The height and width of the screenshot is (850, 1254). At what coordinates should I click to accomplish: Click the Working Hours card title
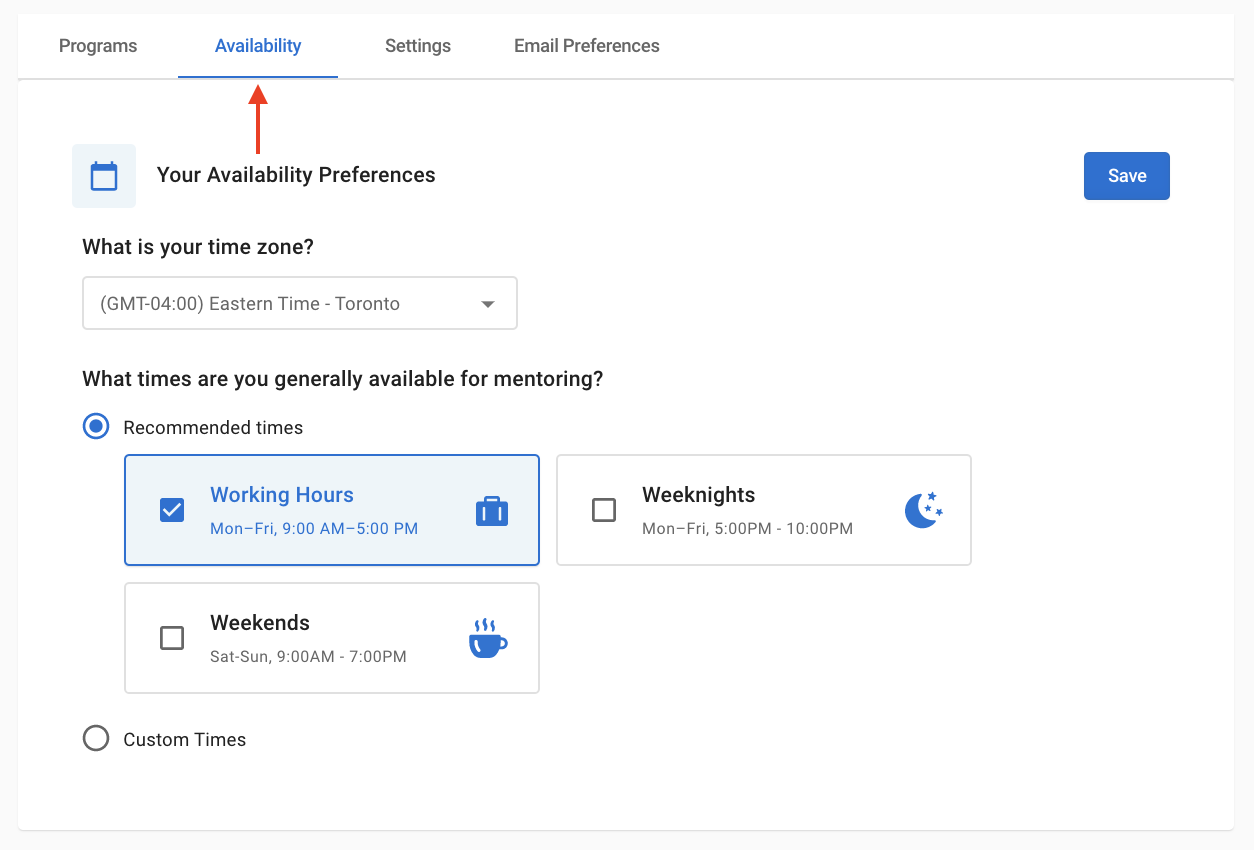tap(282, 495)
